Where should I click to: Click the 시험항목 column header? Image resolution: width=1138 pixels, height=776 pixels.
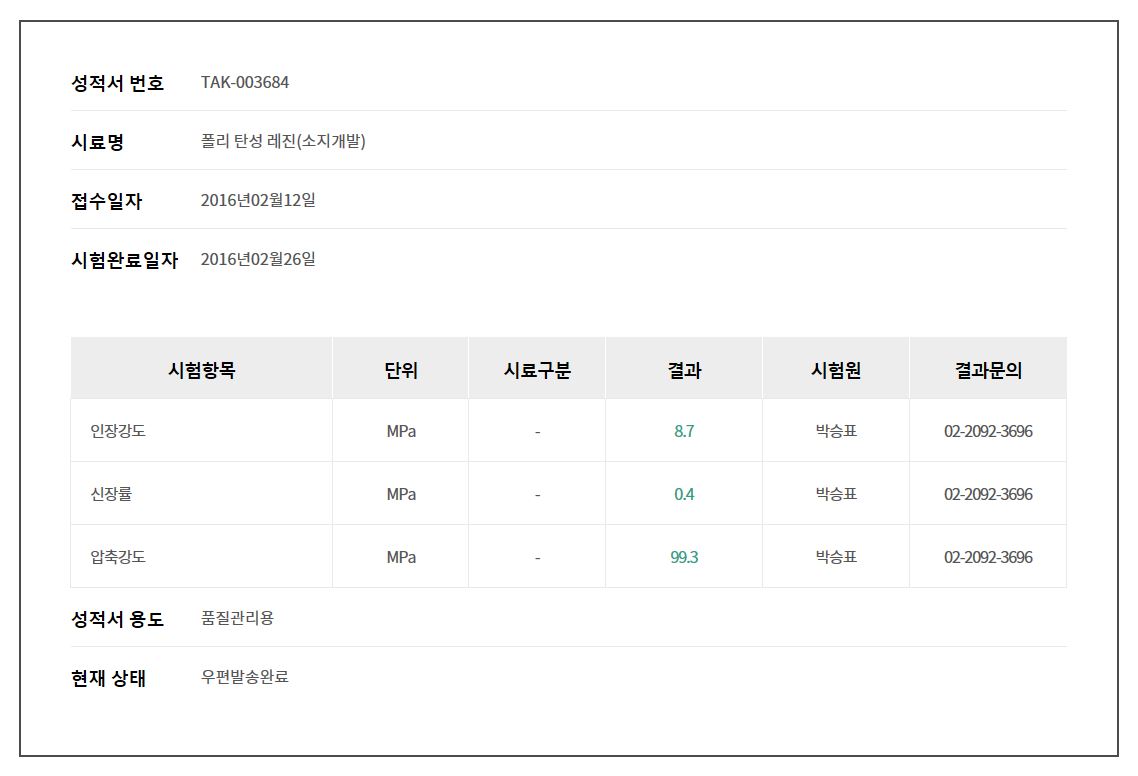point(201,370)
